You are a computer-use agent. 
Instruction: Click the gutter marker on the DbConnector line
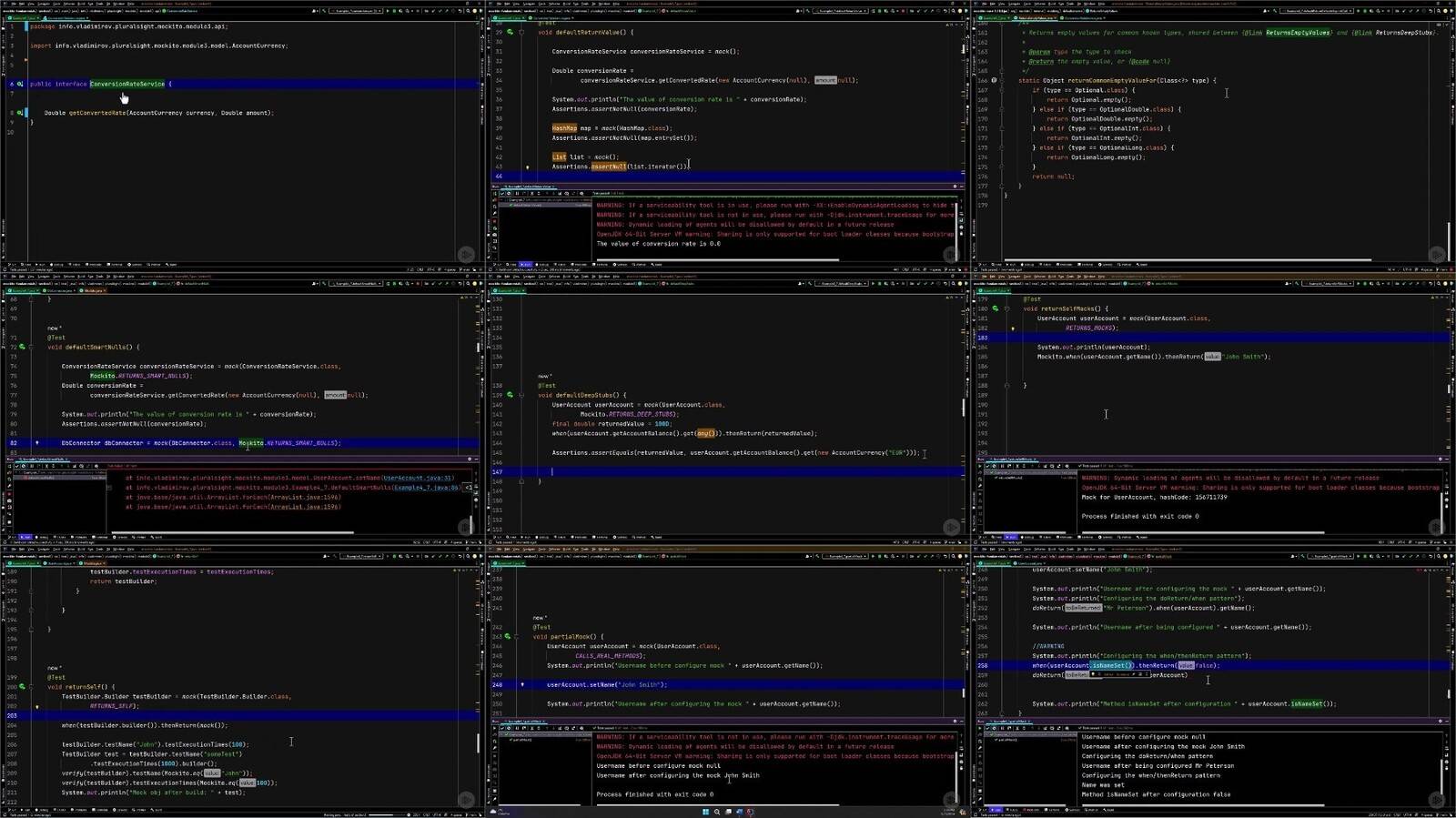click(37, 443)
